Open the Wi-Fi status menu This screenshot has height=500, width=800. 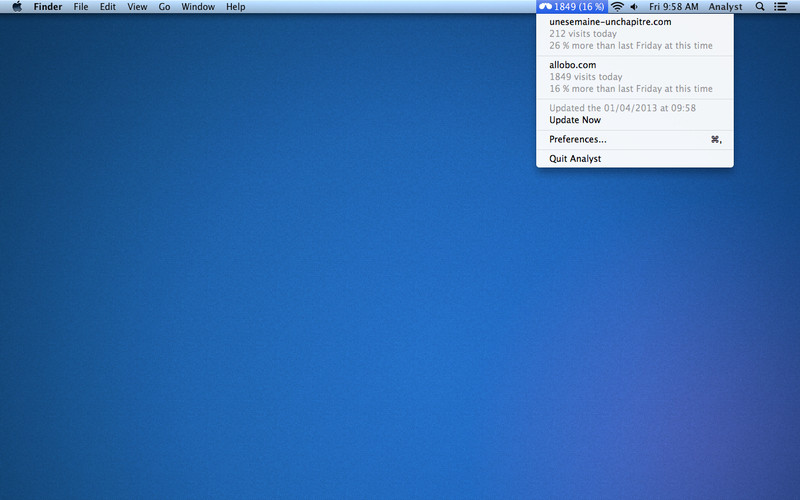click(617, 7)
